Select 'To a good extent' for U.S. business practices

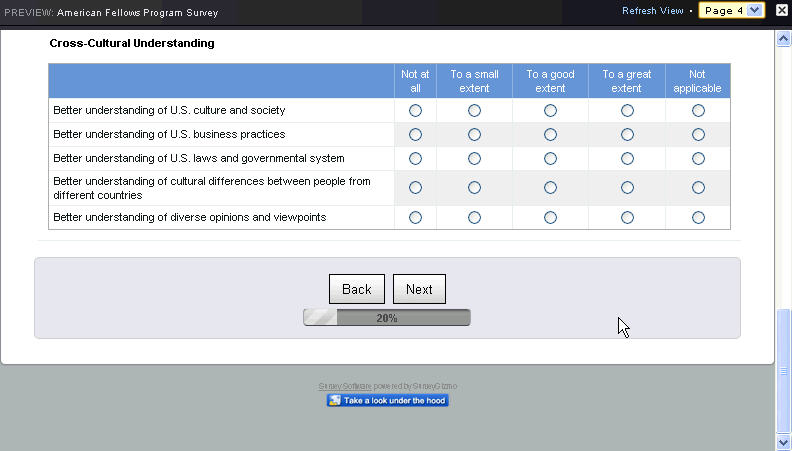[x=551, y=135]
